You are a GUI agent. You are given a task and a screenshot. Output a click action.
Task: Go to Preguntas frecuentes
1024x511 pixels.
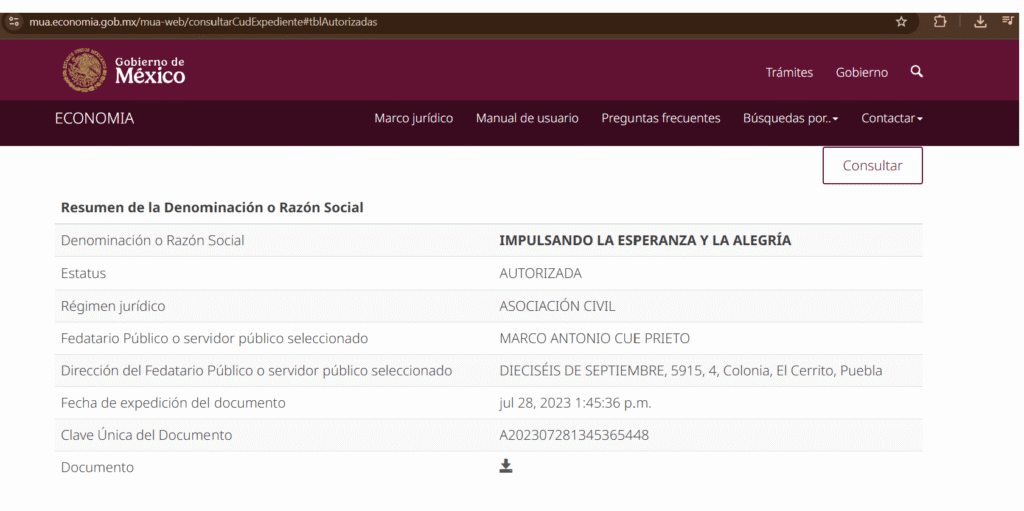click(660, 118)
